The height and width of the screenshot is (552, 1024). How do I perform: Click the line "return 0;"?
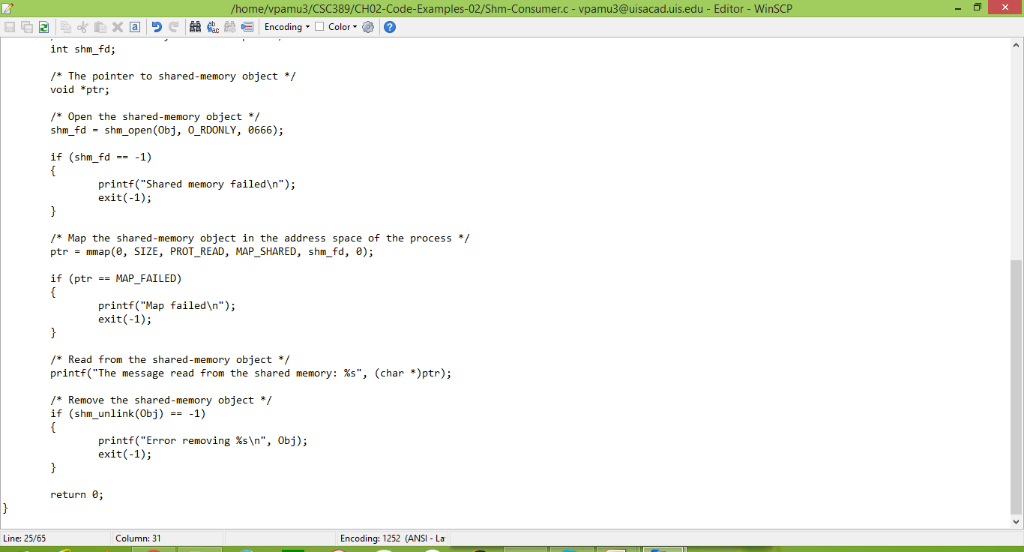pos(77,495)
